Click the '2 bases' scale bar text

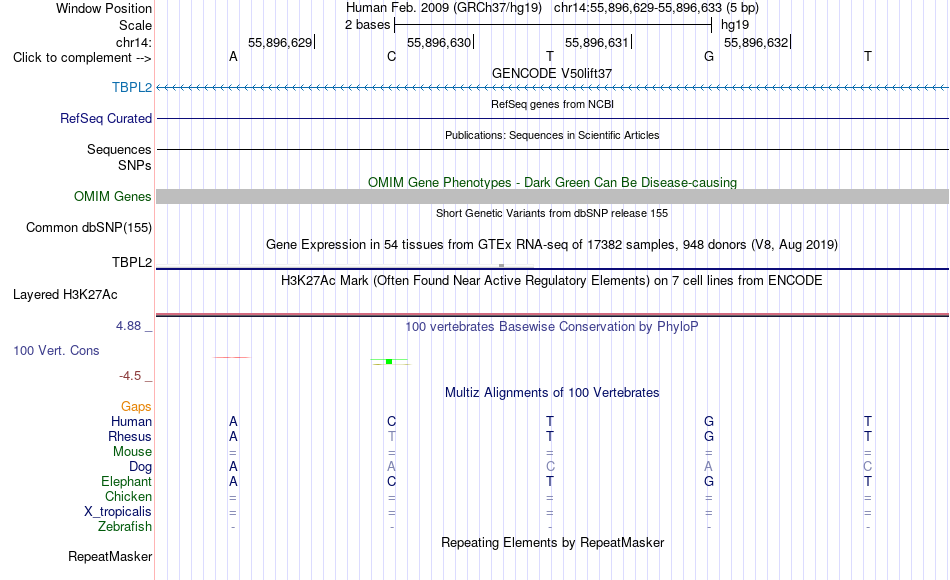(x=368, y=25)
